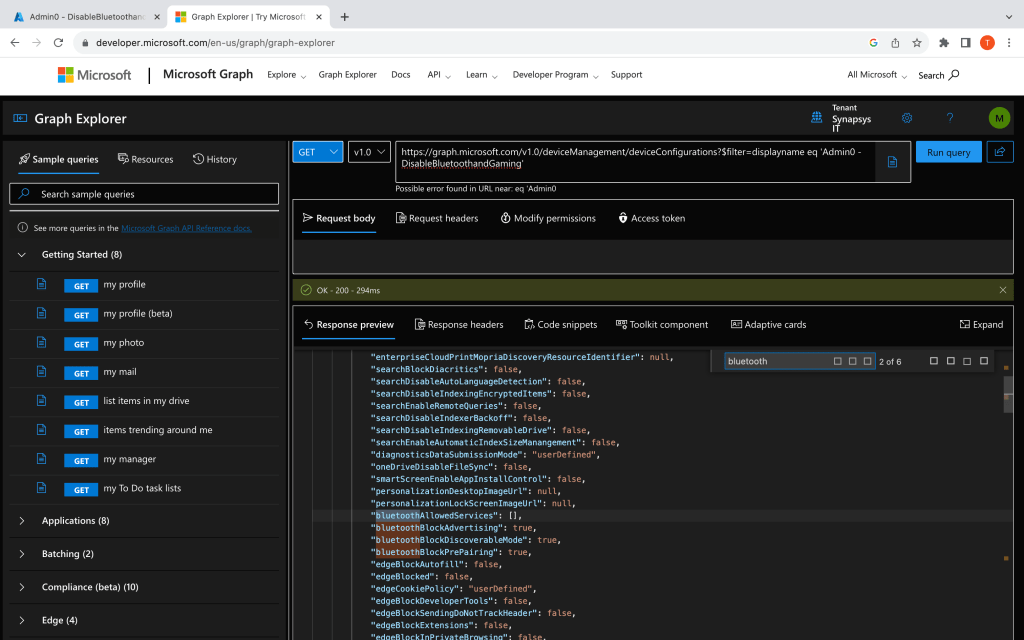
Task: Switch to the Response headers tab
Action: coord(458,324)
